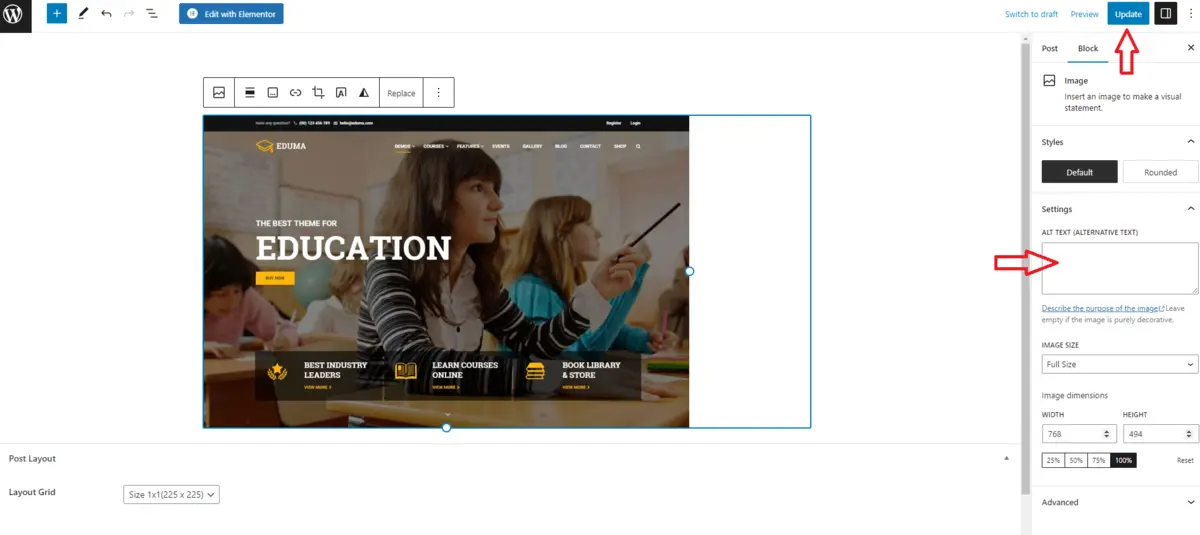Open block toolbar more options menu
Viewport: 1200px width, 535px height.
(437, 93)
